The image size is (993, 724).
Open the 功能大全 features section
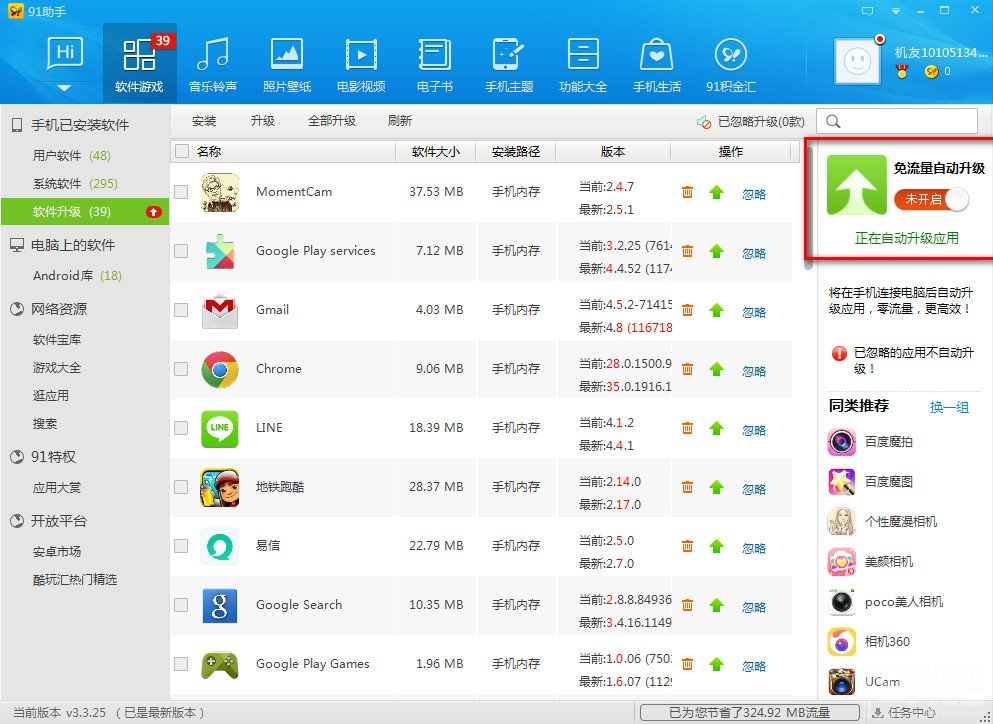click(x=583, y=64)
